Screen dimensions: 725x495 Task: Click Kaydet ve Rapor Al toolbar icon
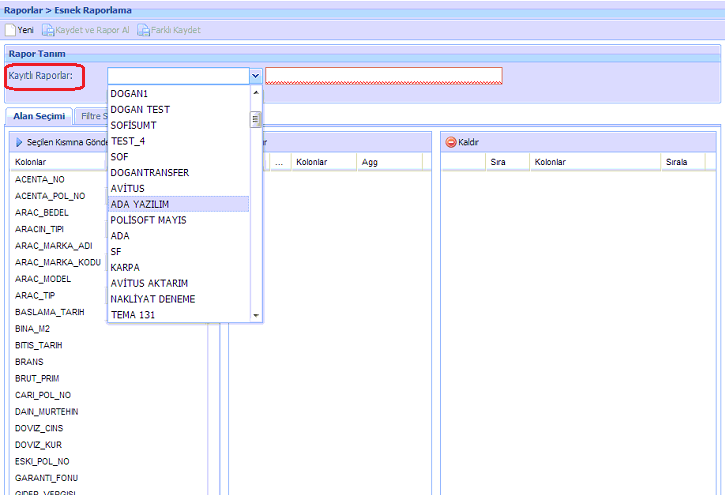(60, 30)
